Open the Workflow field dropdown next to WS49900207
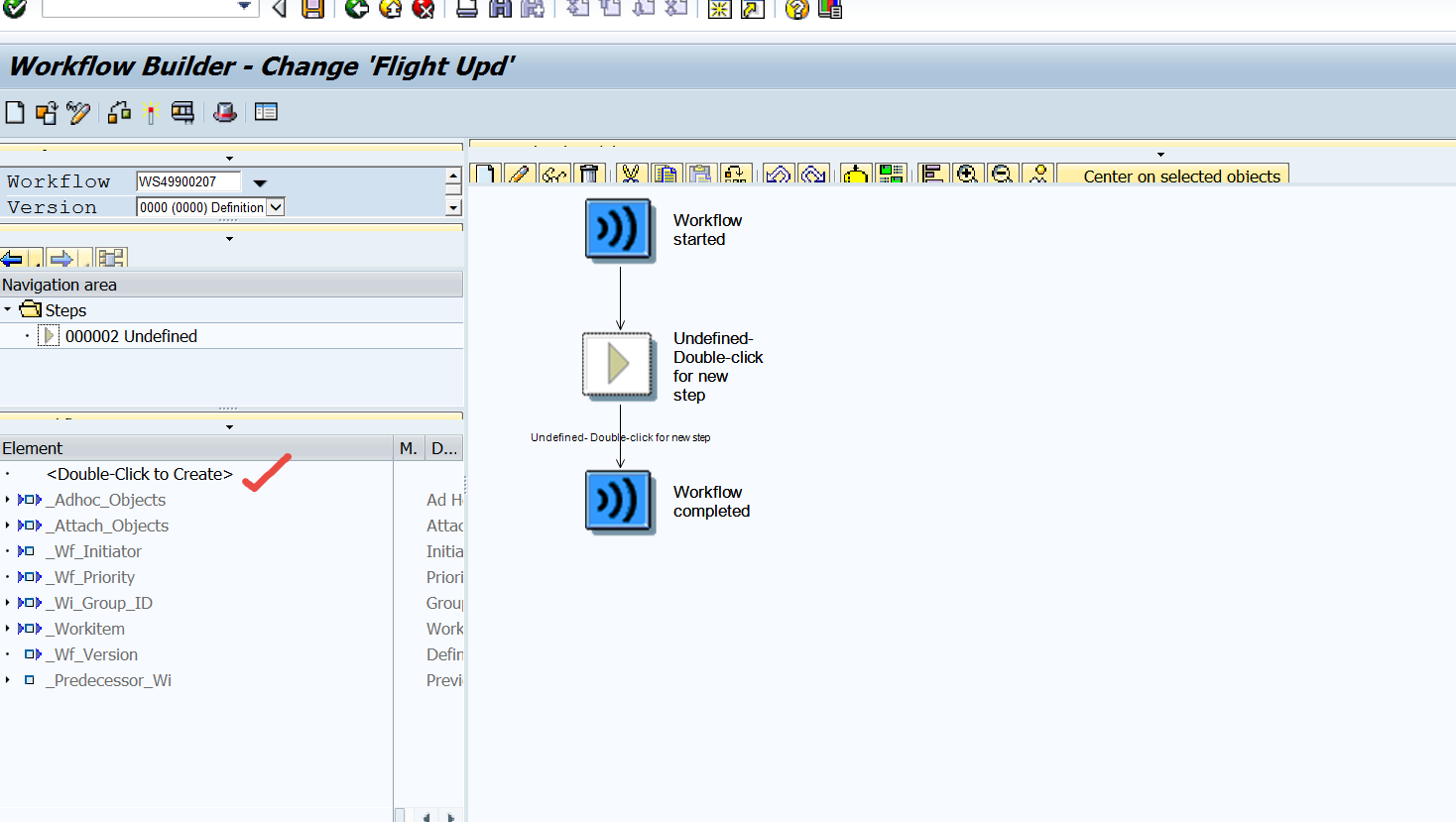 (x=258, y=182)
